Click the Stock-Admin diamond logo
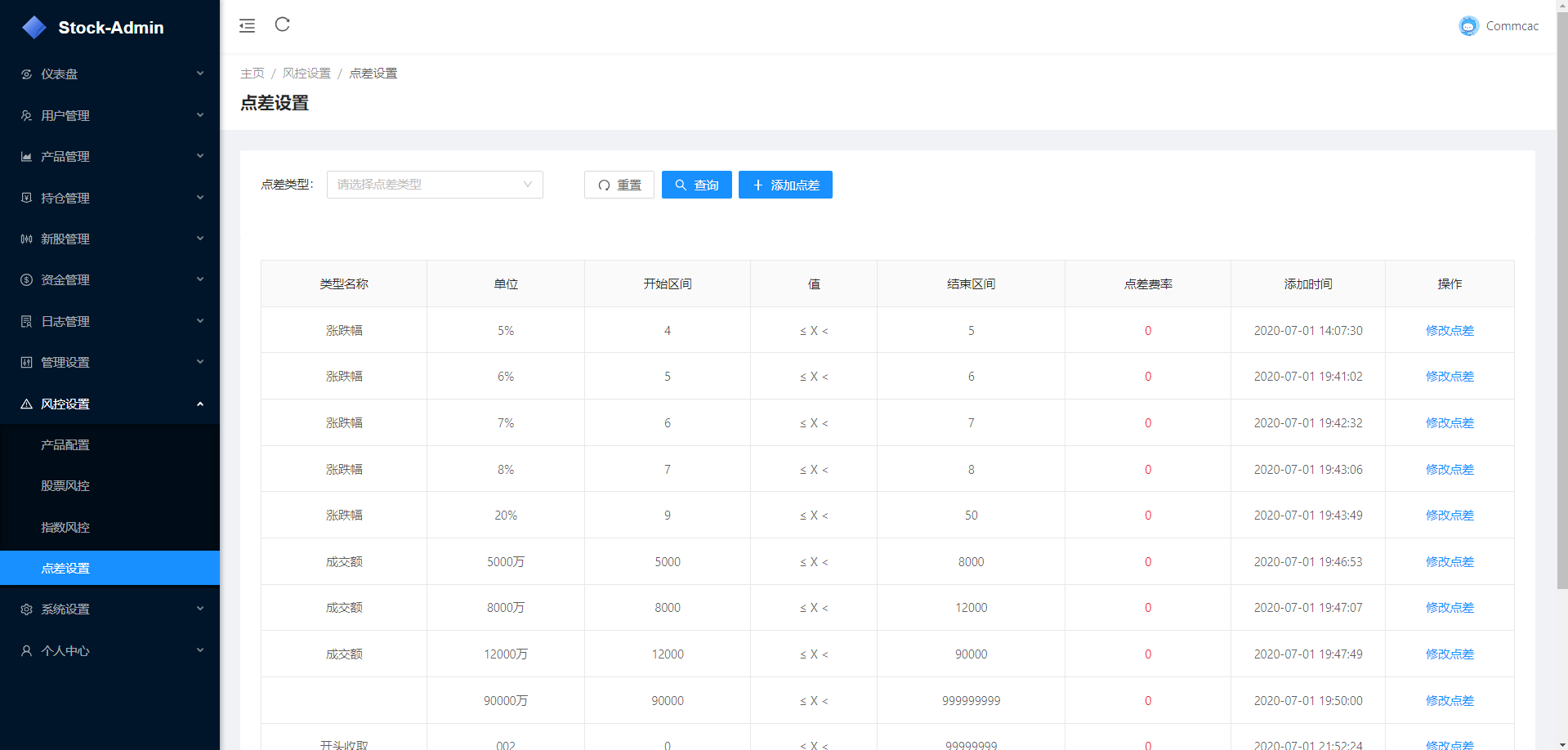 point(34,28)
